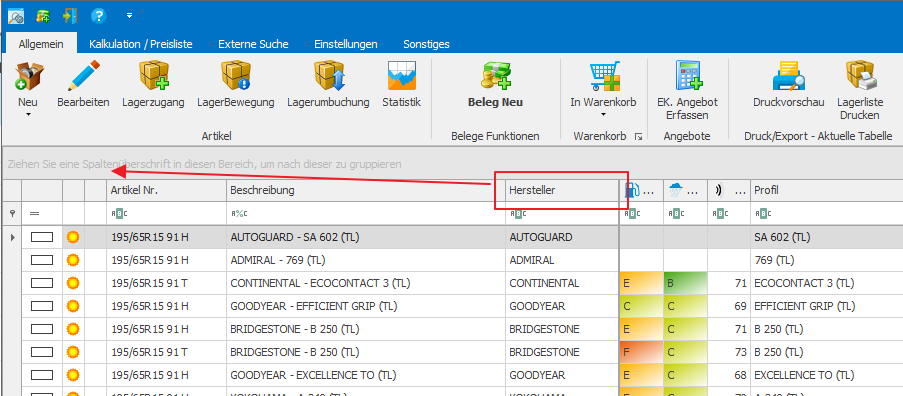Viewport: 903px width, 396px height.
Task: Click the In Warenkorb shopping cart icon
Action: (604, 77)
